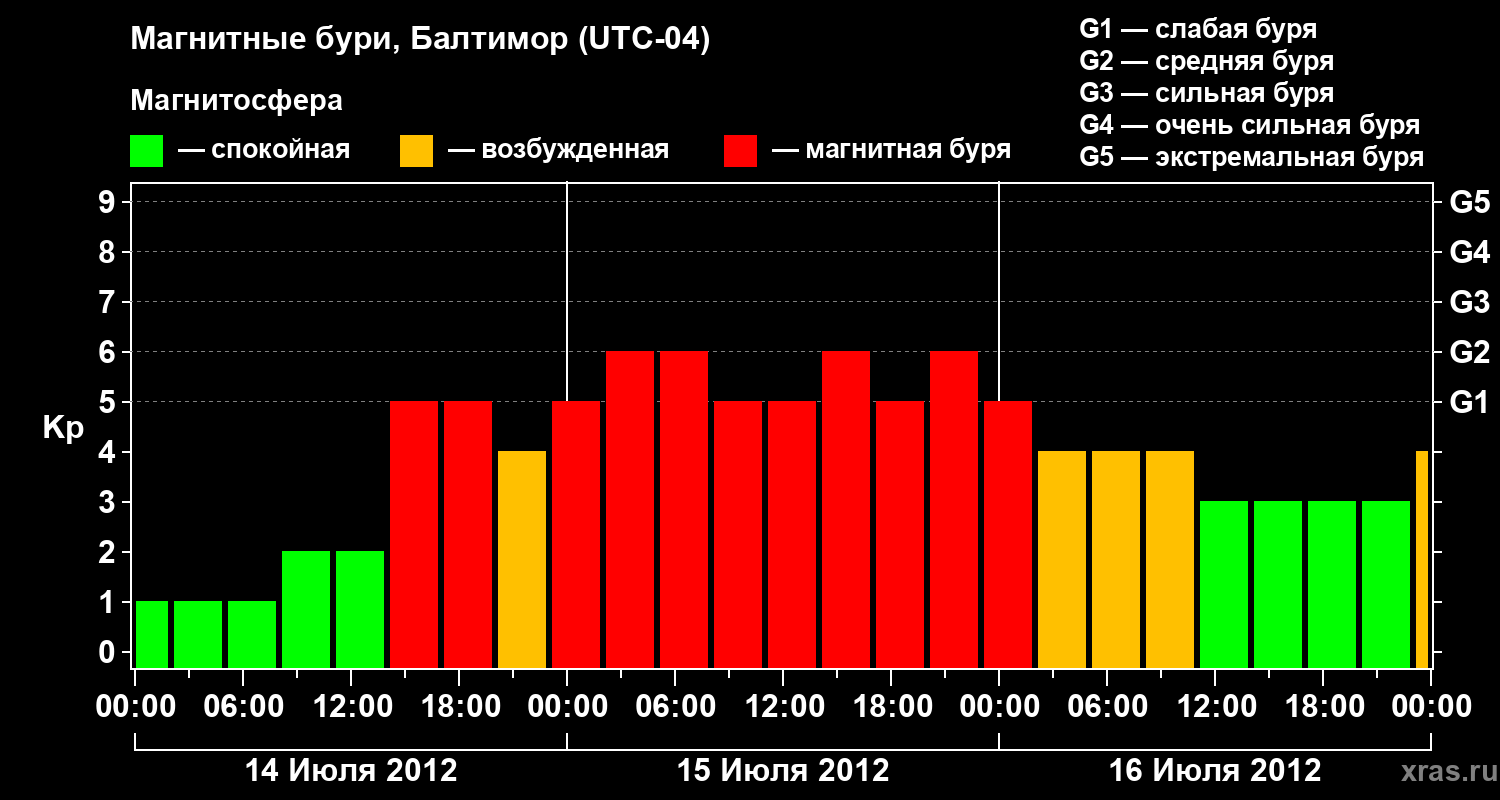Click the white midnight line between 15 and 16 July
Viewport: 1500px width, 800px height.
pos(999,290)
